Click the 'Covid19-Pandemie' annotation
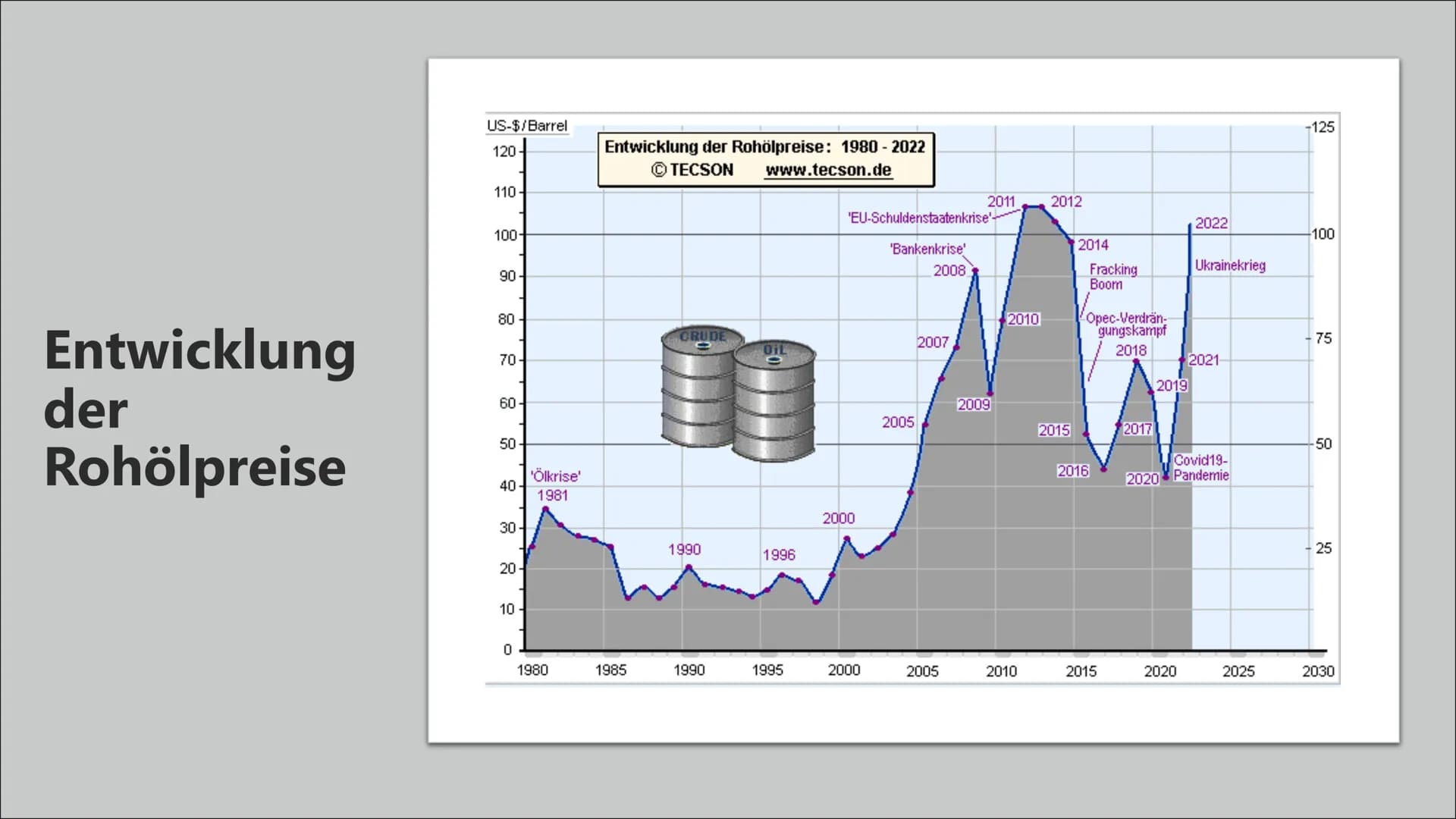The height and width of the screenshot is (819, 1456). coord(1201,468)
